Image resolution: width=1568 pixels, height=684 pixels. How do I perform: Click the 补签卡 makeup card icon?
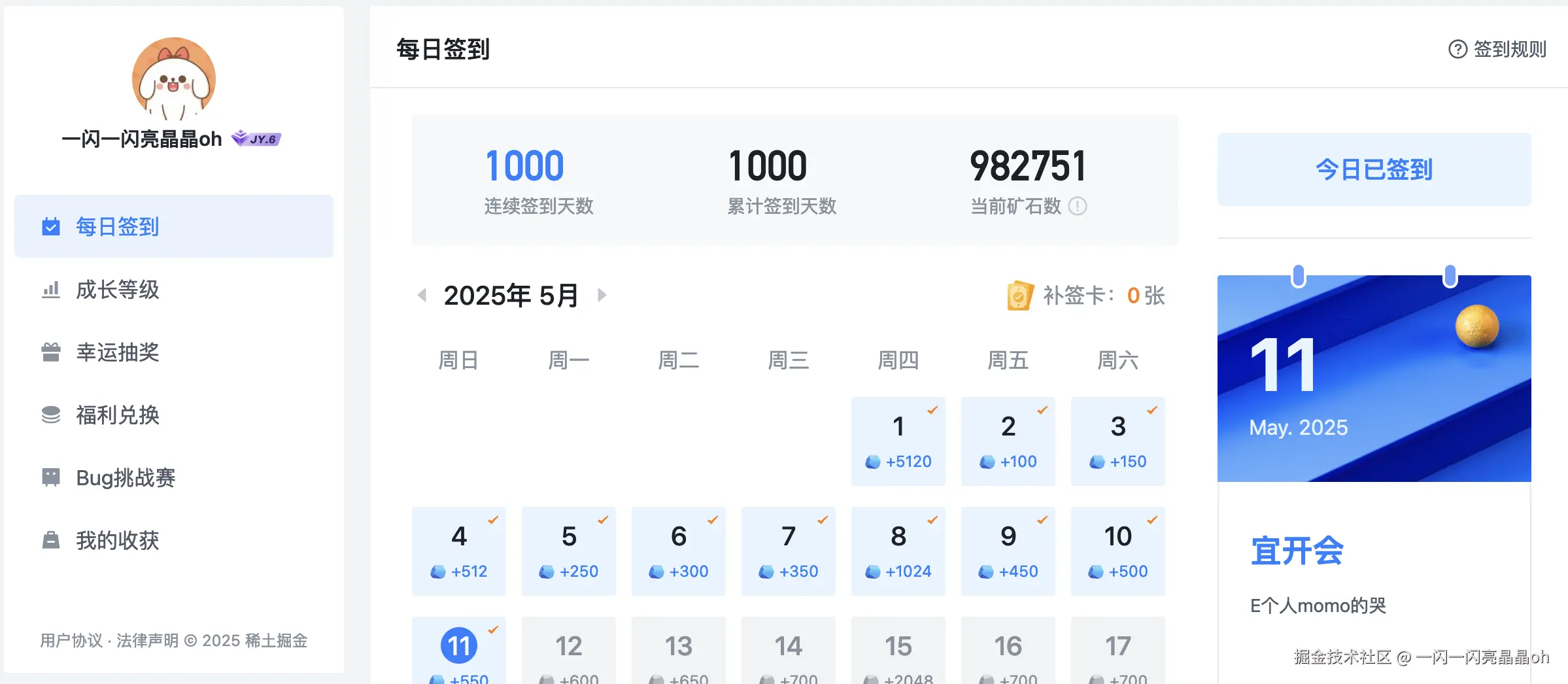(x=1020, y=296)
